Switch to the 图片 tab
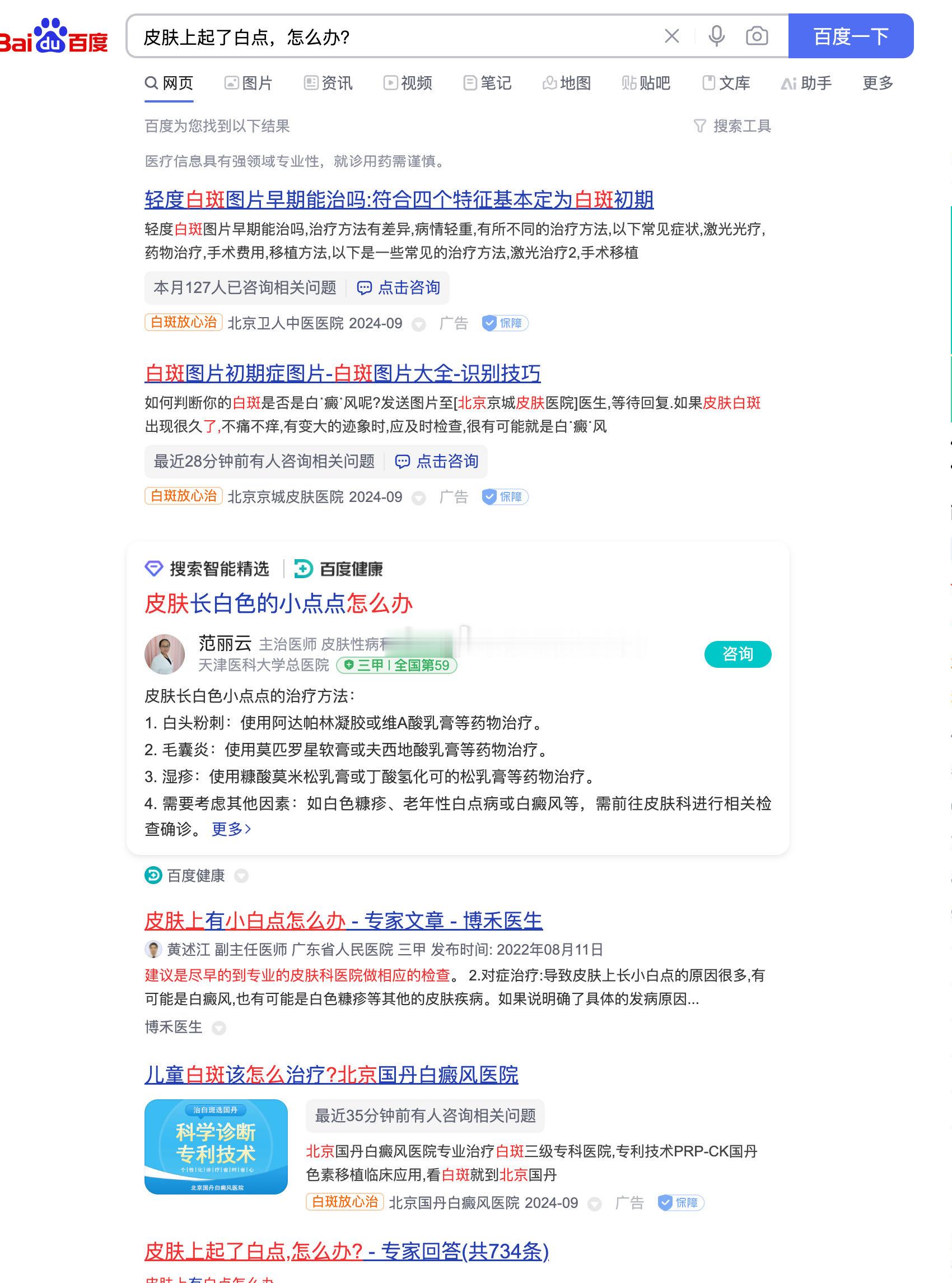Image resolution: width=952 pixels, height=1283 pixels. pos(249,83)
